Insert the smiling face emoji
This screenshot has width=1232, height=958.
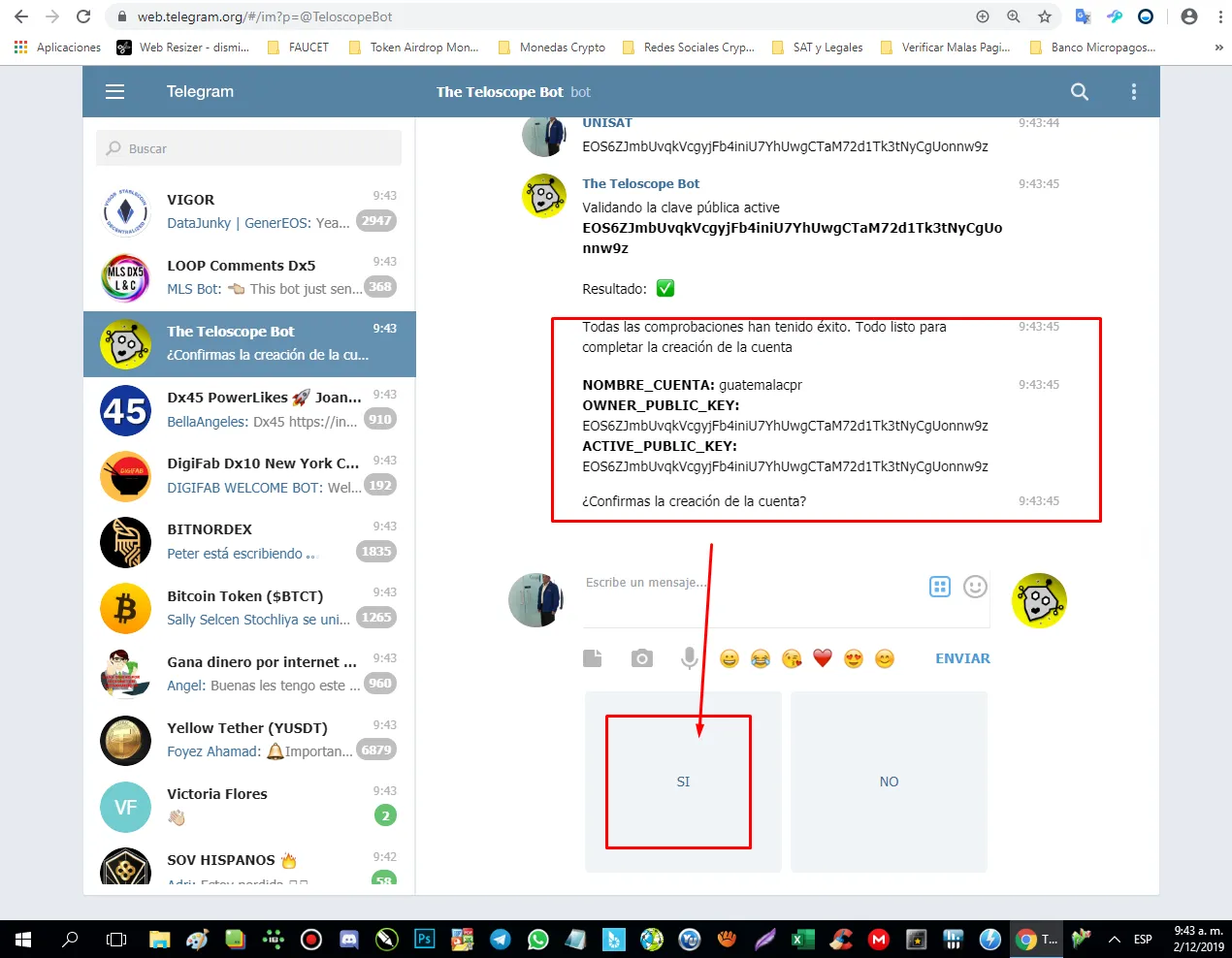(x=885, y=658)
